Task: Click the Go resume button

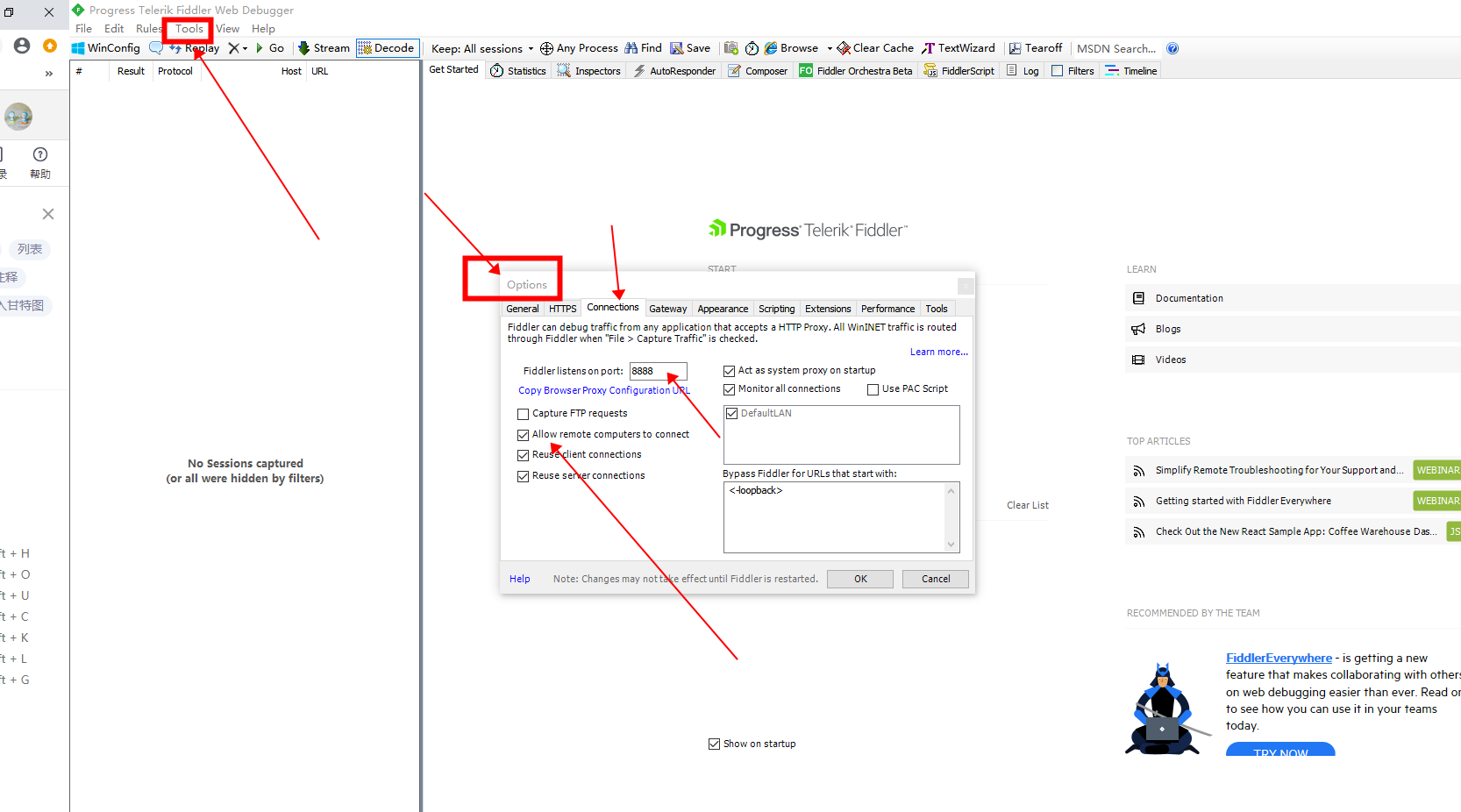Action: [x=270, y=48]
